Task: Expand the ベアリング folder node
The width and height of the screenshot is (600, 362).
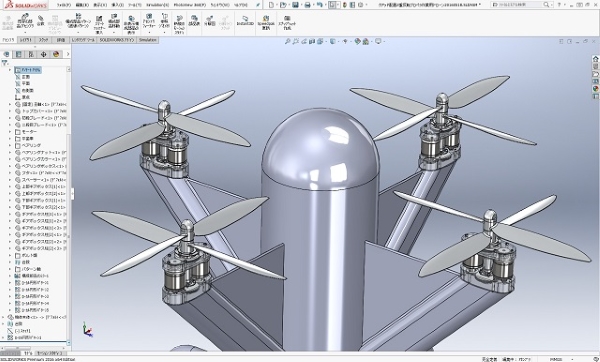Action: point(10,145)
